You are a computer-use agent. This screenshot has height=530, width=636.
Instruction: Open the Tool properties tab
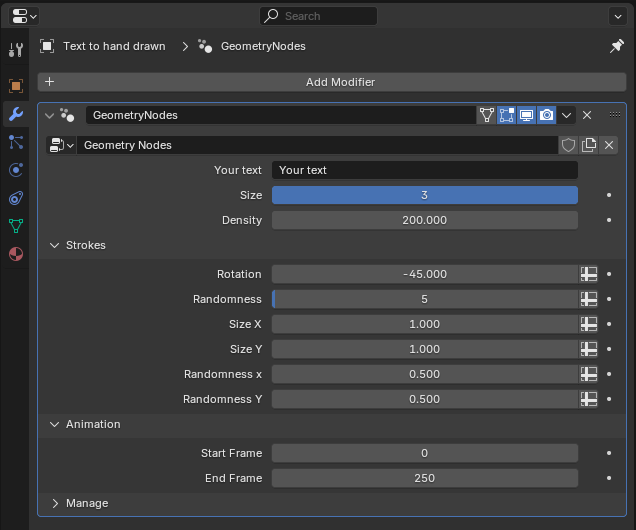[x=16, y=50]
